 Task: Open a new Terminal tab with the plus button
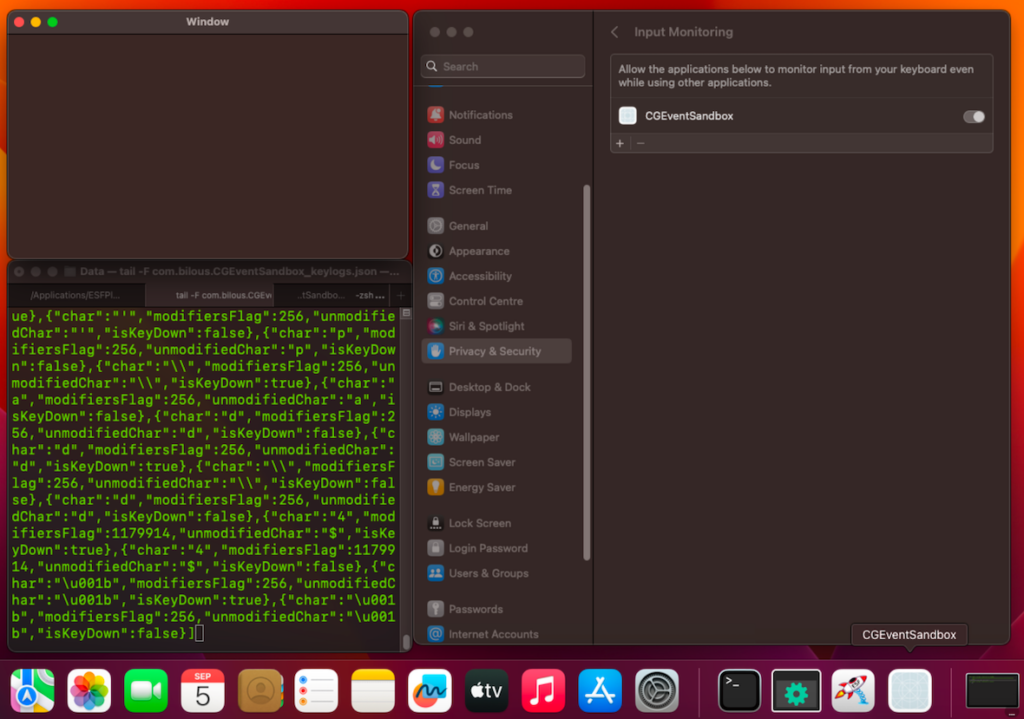click(400, 295)
